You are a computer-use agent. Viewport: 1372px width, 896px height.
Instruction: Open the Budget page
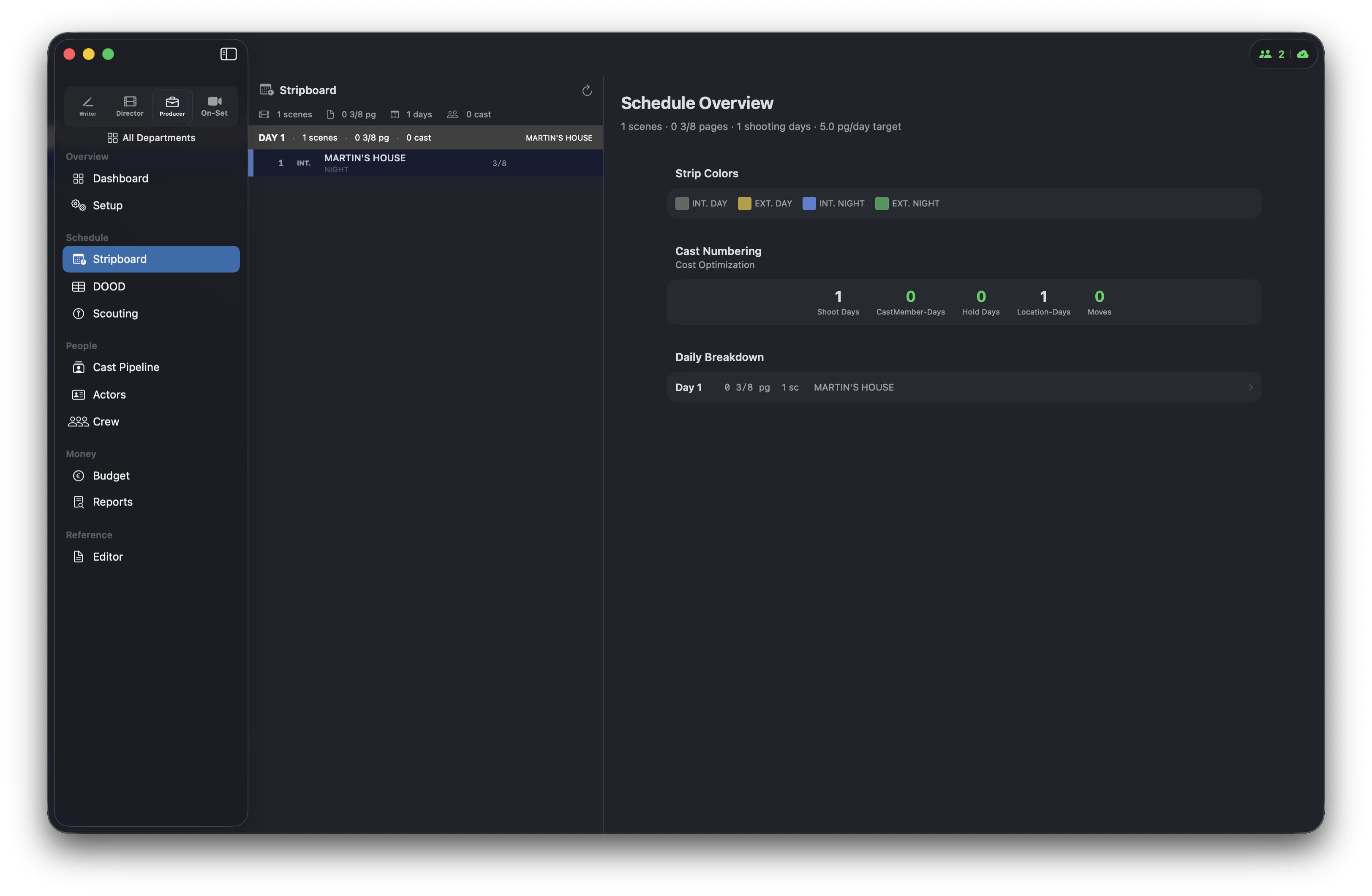(x=111, y=475)
